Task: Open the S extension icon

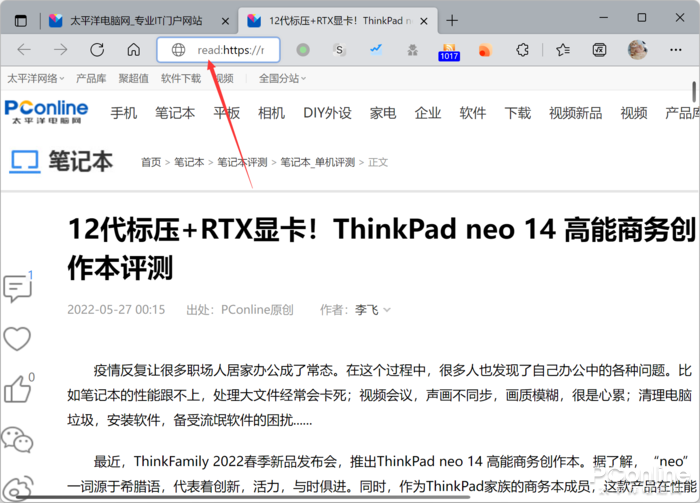Action: 340,50
